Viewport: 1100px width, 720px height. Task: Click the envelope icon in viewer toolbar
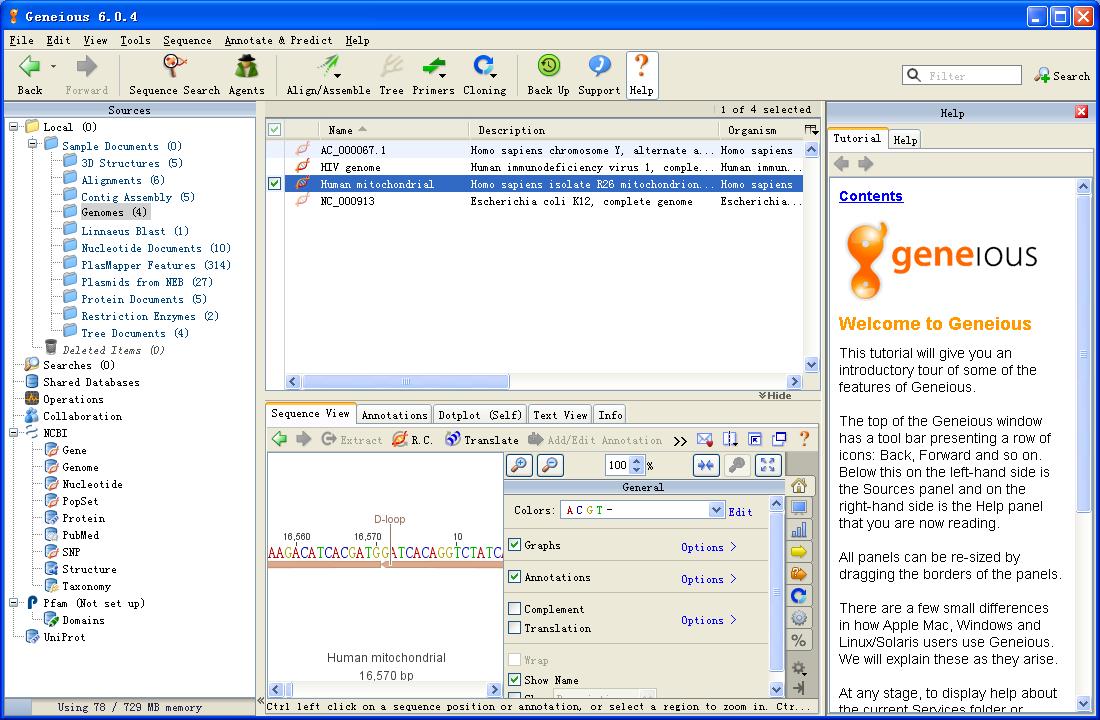click(x=705, y=440)
